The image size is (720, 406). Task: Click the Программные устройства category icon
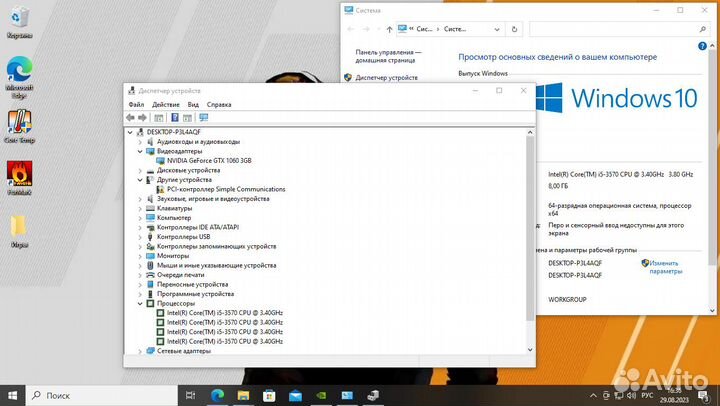[150, 294]
